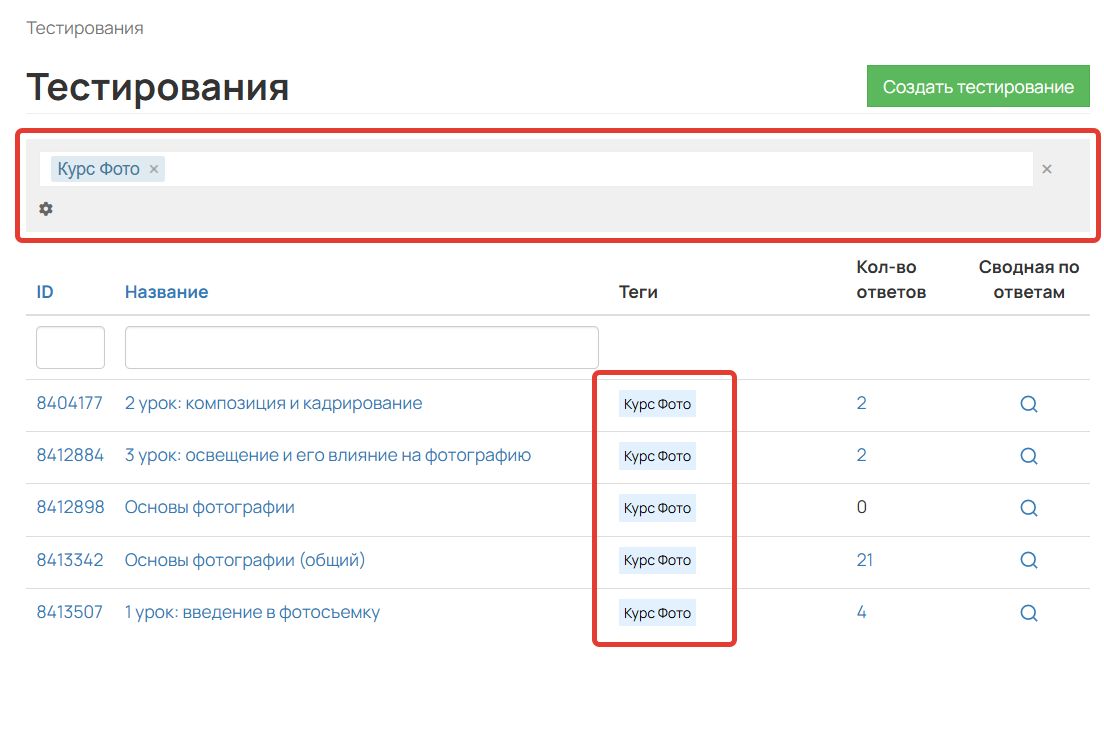Open summary for '3 урок: освещение и его влияние'
The height and width of the screenshot is (750, 1104).
pos(1029,456)
